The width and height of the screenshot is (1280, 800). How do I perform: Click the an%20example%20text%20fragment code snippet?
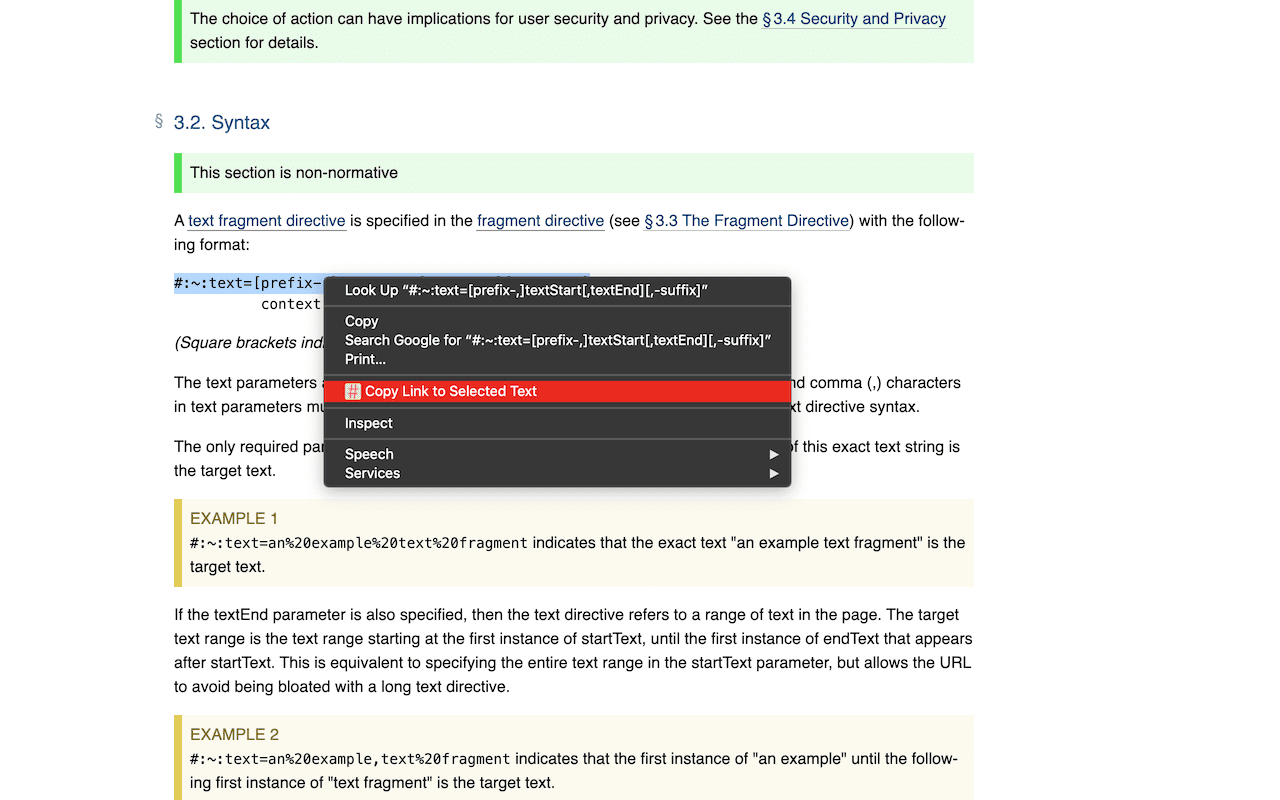358,543
